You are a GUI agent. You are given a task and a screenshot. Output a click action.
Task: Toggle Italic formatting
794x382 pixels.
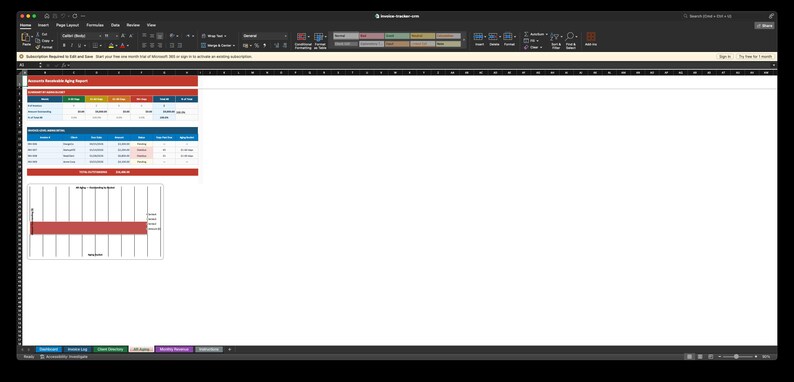(71, 46)
